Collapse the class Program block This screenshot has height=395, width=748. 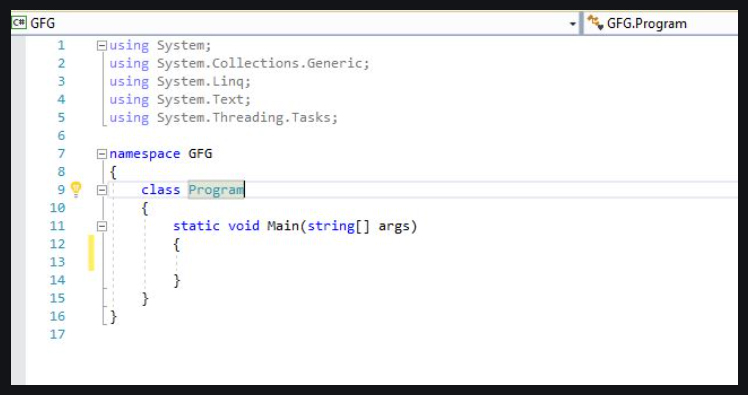tap(102, 190)
